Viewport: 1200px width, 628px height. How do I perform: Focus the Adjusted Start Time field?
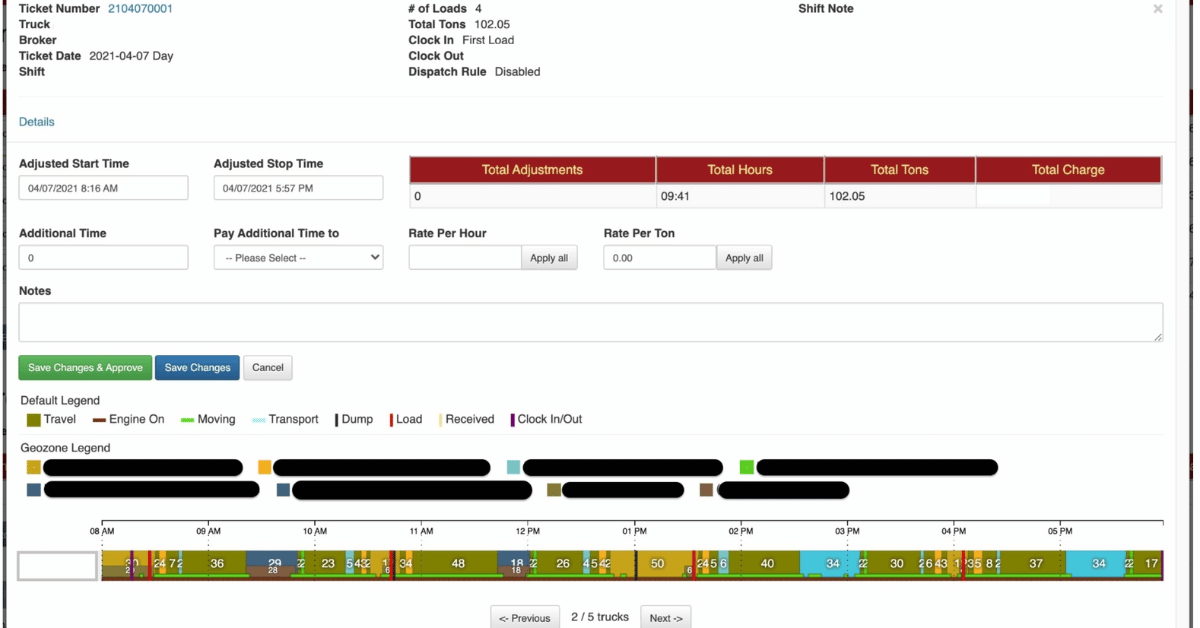[x=103, y=188]
